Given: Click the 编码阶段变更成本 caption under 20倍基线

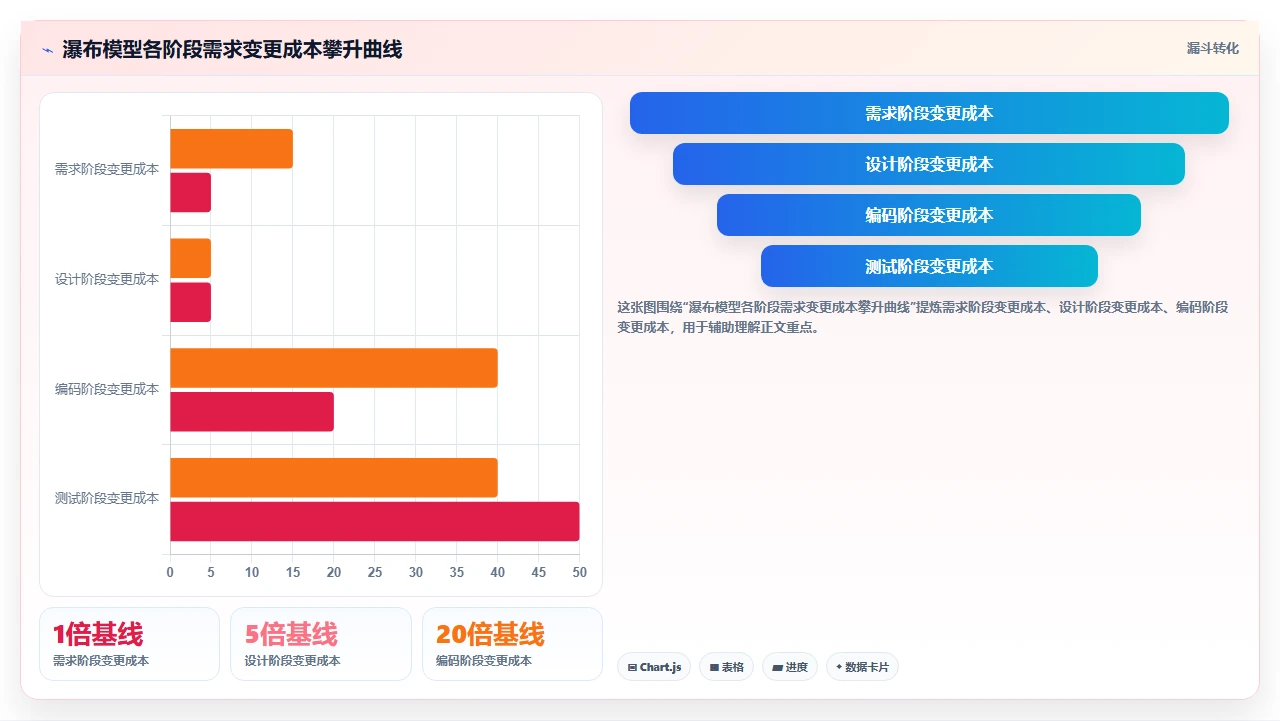Looking at the screenshot, I should [x=484, y=661].
